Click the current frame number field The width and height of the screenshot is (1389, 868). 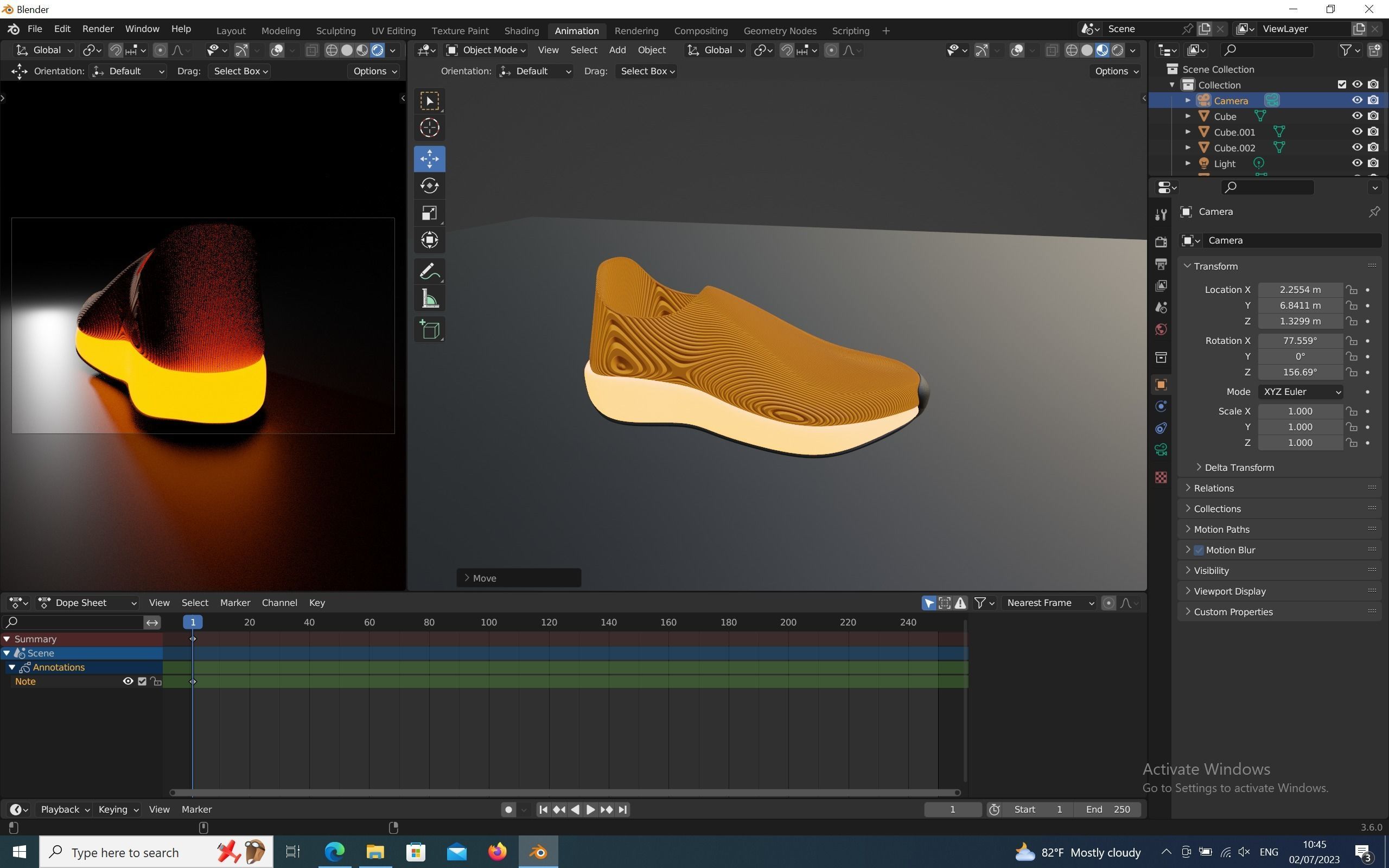952,809
